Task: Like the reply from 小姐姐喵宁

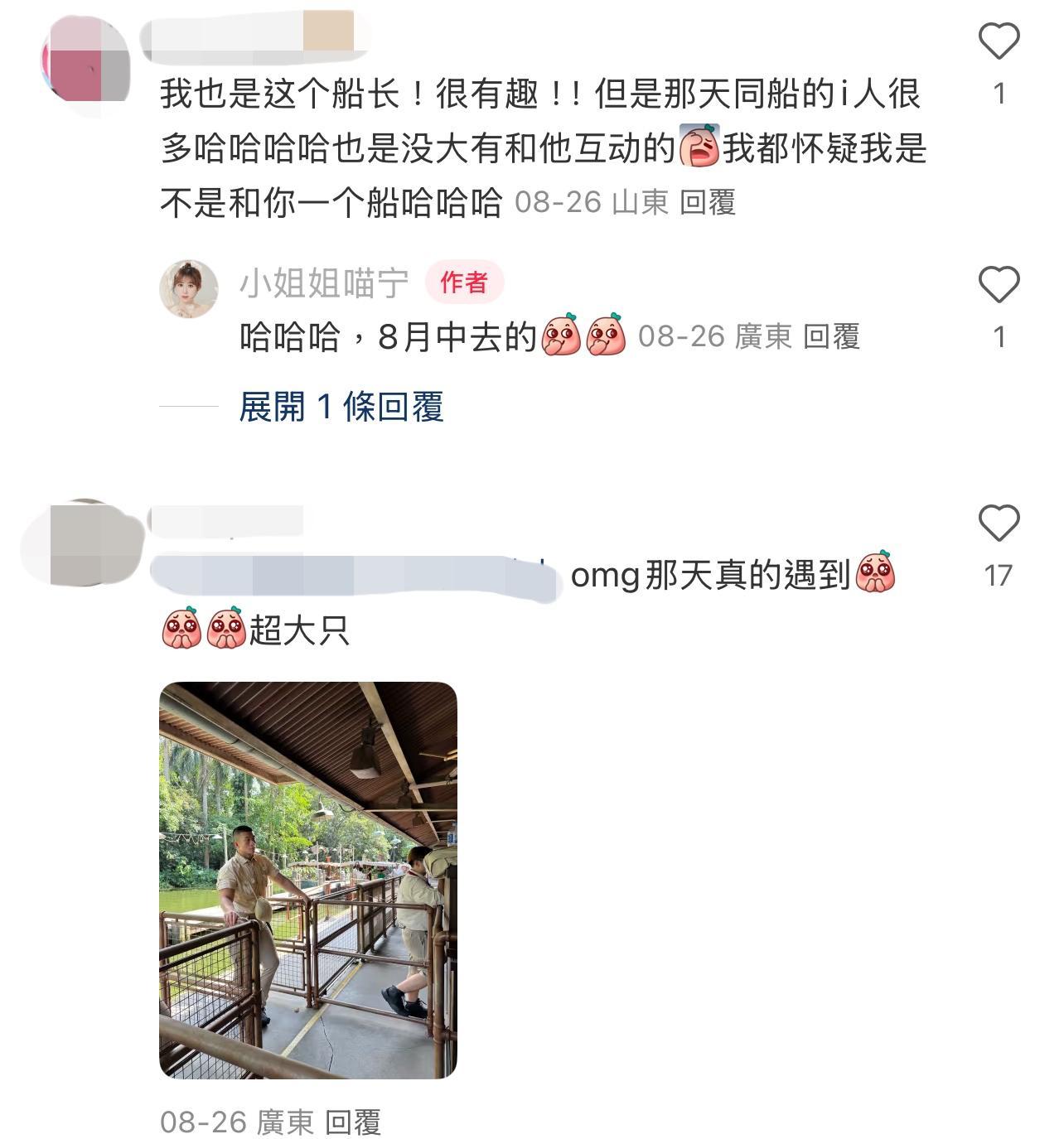Action: (x=999, y=284)
